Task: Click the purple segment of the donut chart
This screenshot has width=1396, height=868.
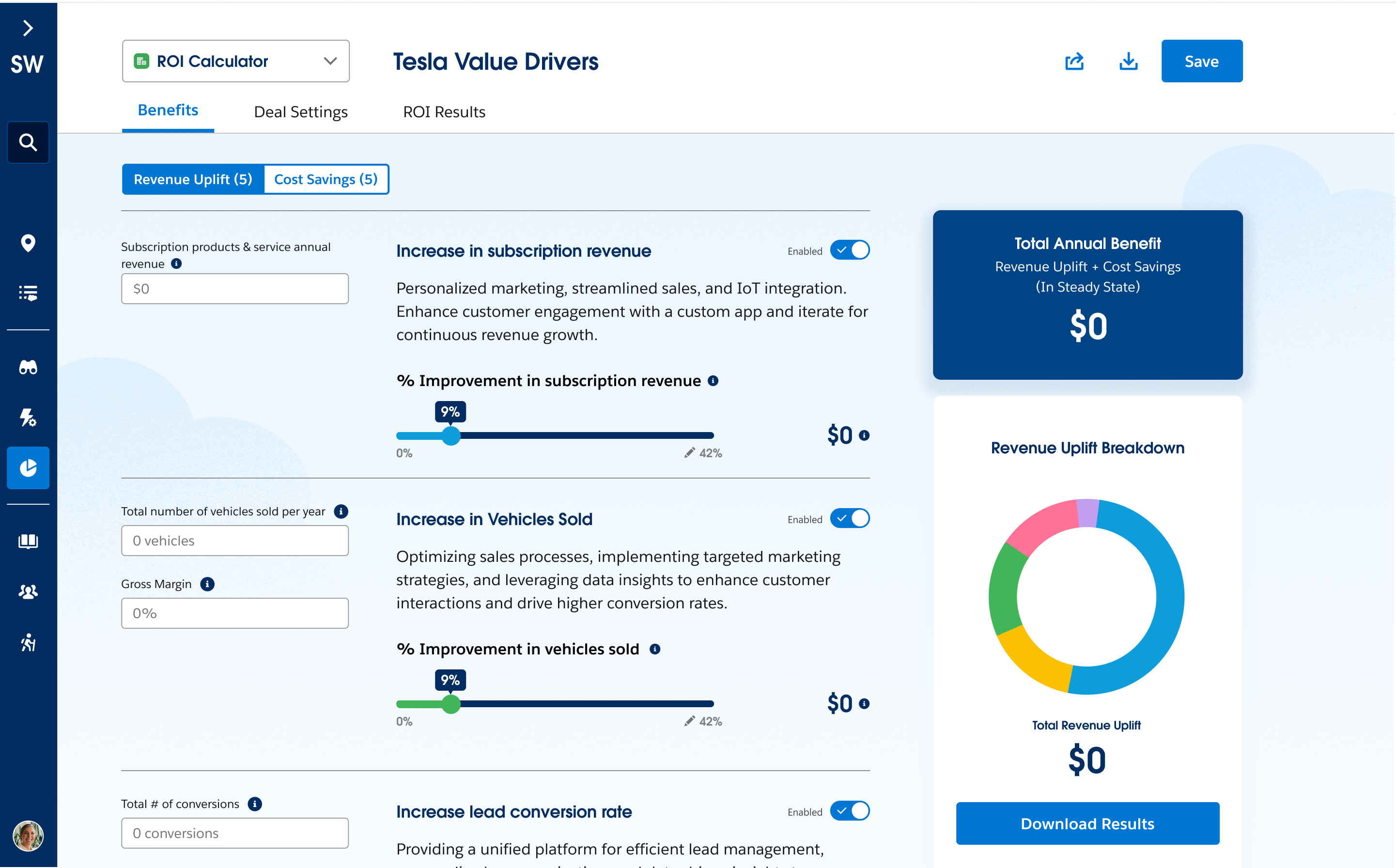Action: 1088,513
